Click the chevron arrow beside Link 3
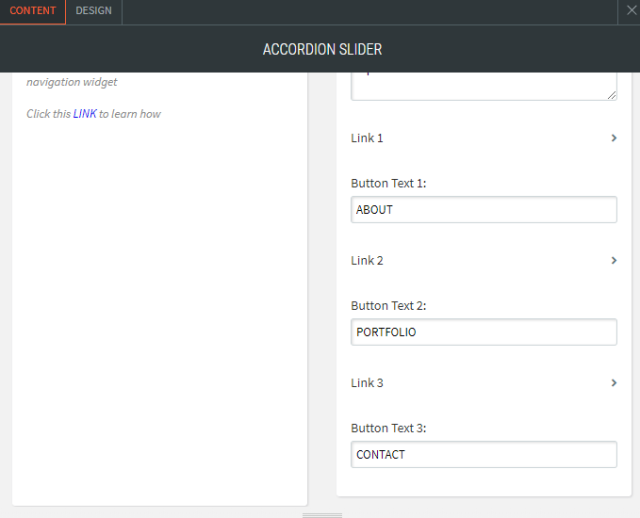This screenshot has width=640, height=518. click(x=613, y=383)
